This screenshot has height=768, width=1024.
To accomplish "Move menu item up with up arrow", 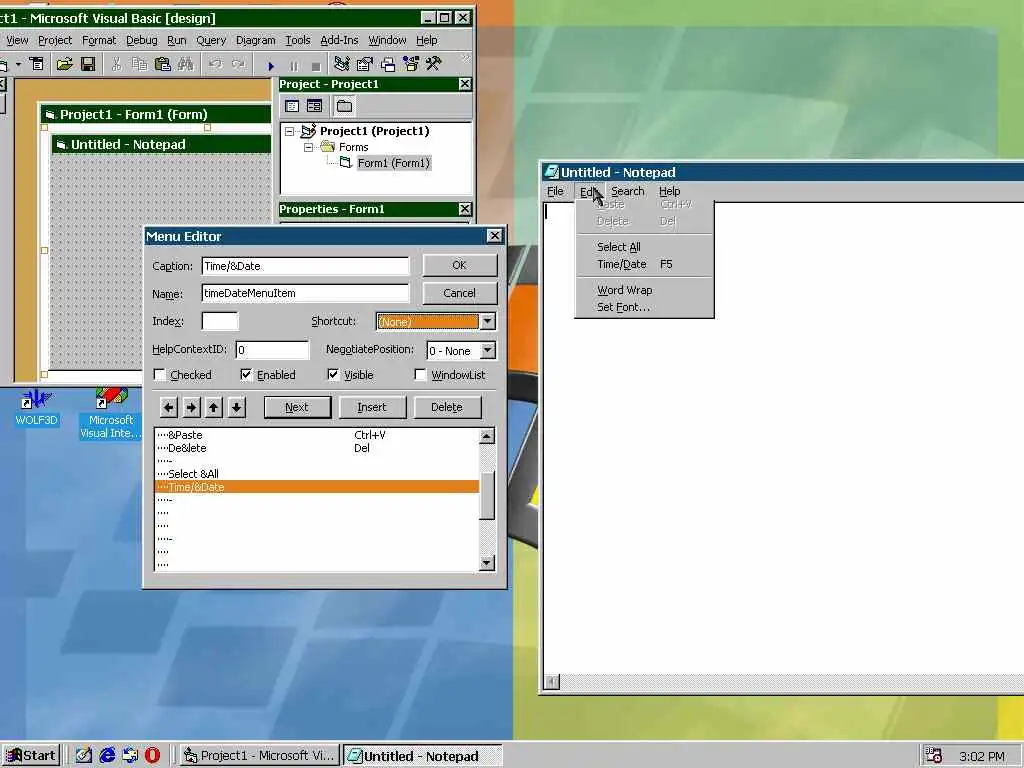I will point(214,408).
